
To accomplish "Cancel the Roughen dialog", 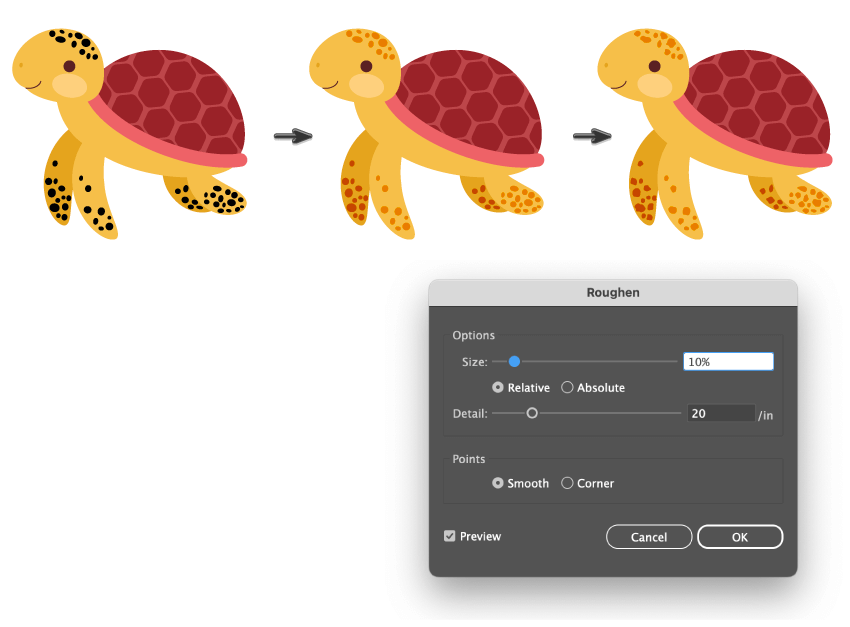I will [649, 537].
